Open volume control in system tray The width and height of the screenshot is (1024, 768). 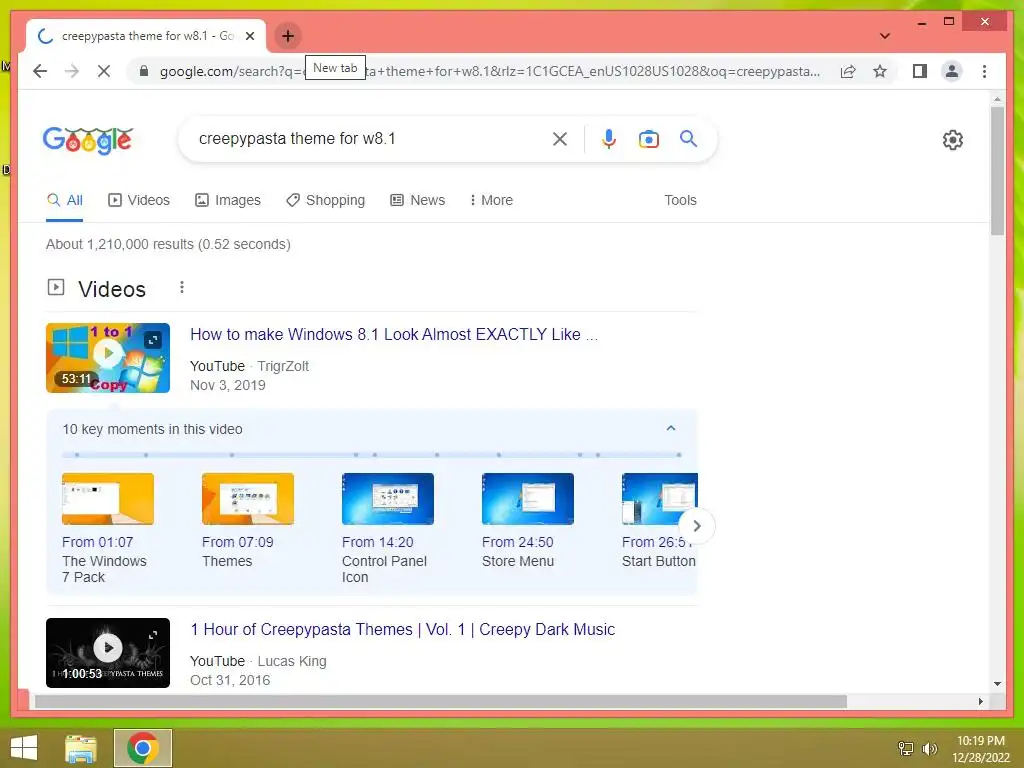(929, 748)
